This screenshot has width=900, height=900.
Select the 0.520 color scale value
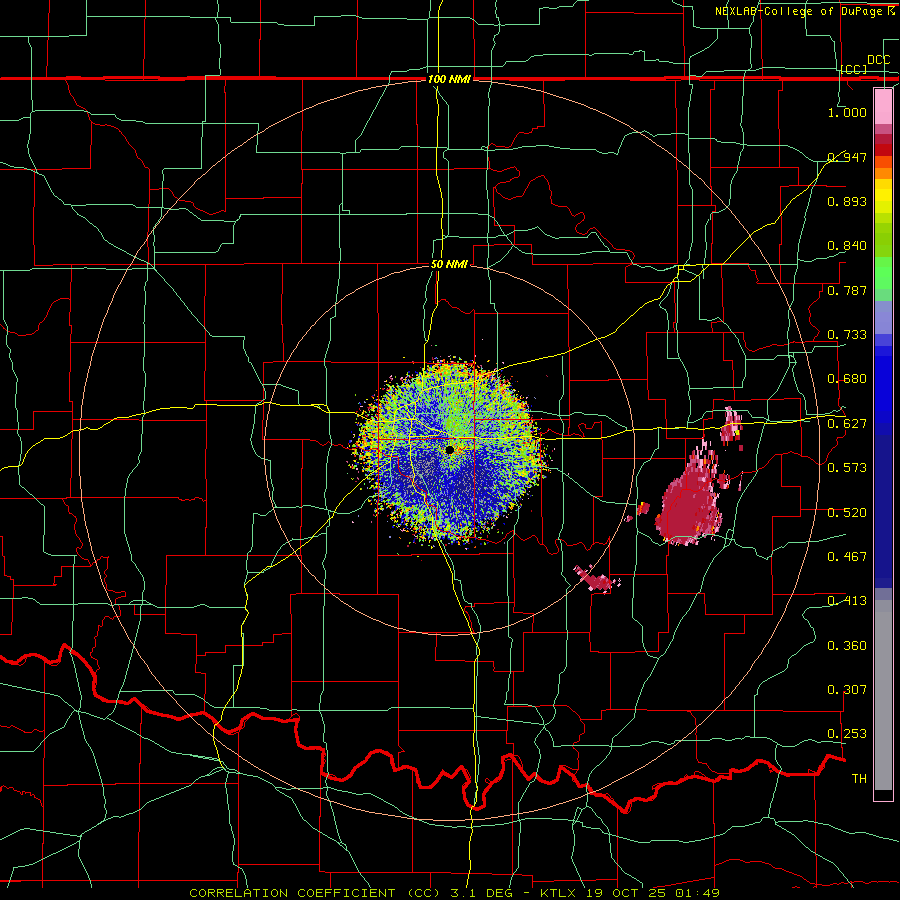847,513
